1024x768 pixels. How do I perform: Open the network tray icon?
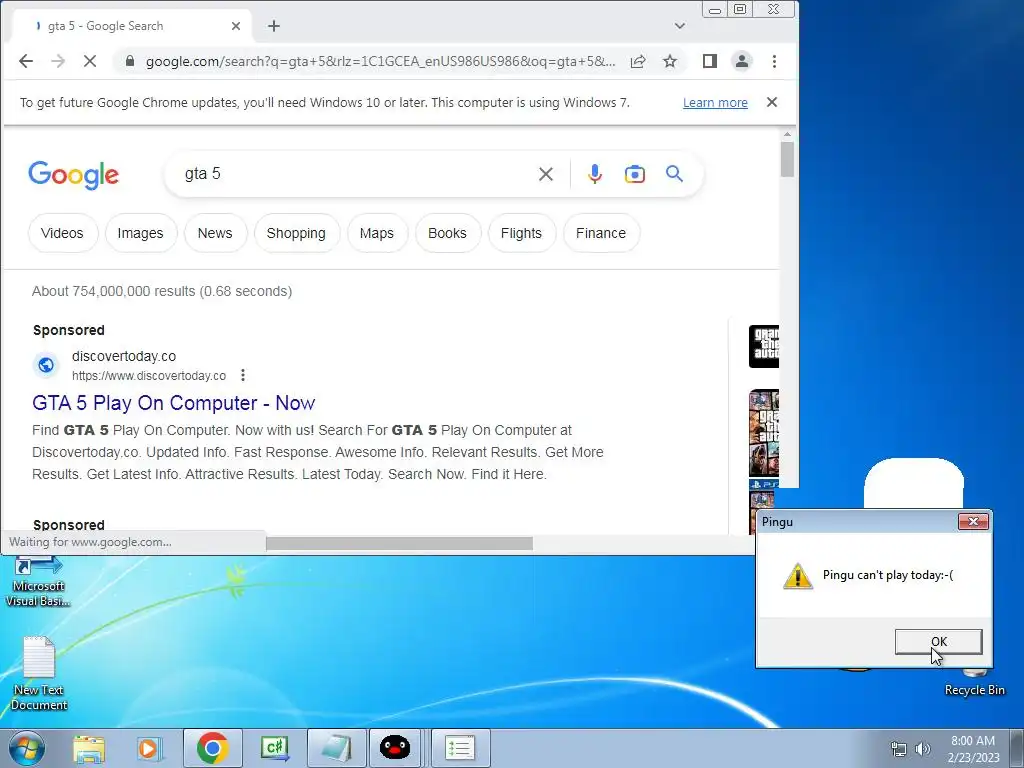pos(899,749)
